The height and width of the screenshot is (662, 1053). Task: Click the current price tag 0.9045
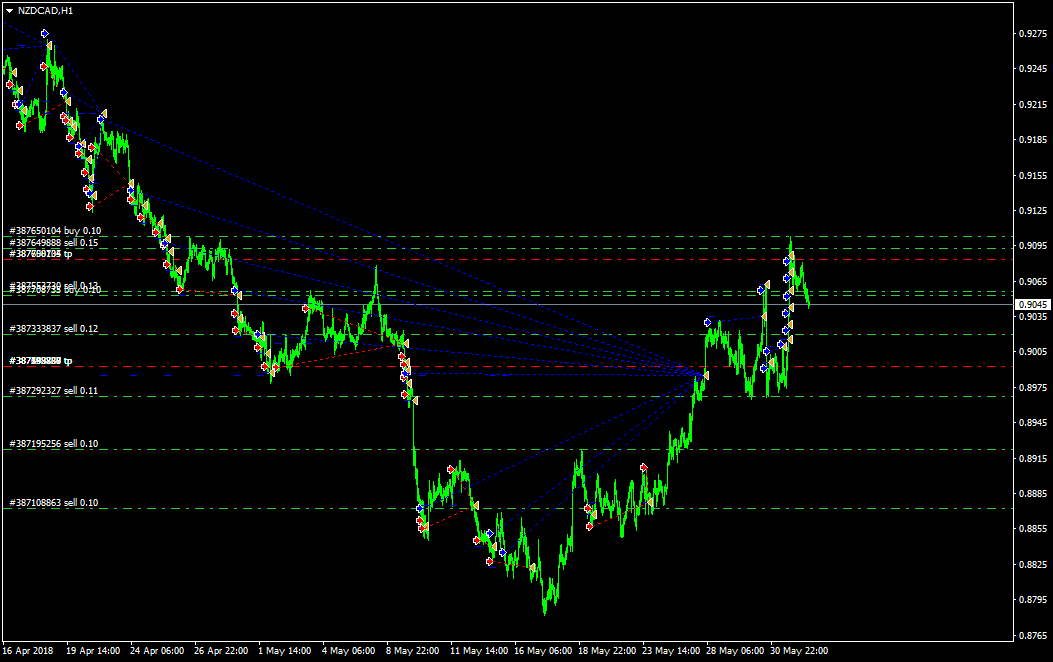click(x=1033, y=305)
